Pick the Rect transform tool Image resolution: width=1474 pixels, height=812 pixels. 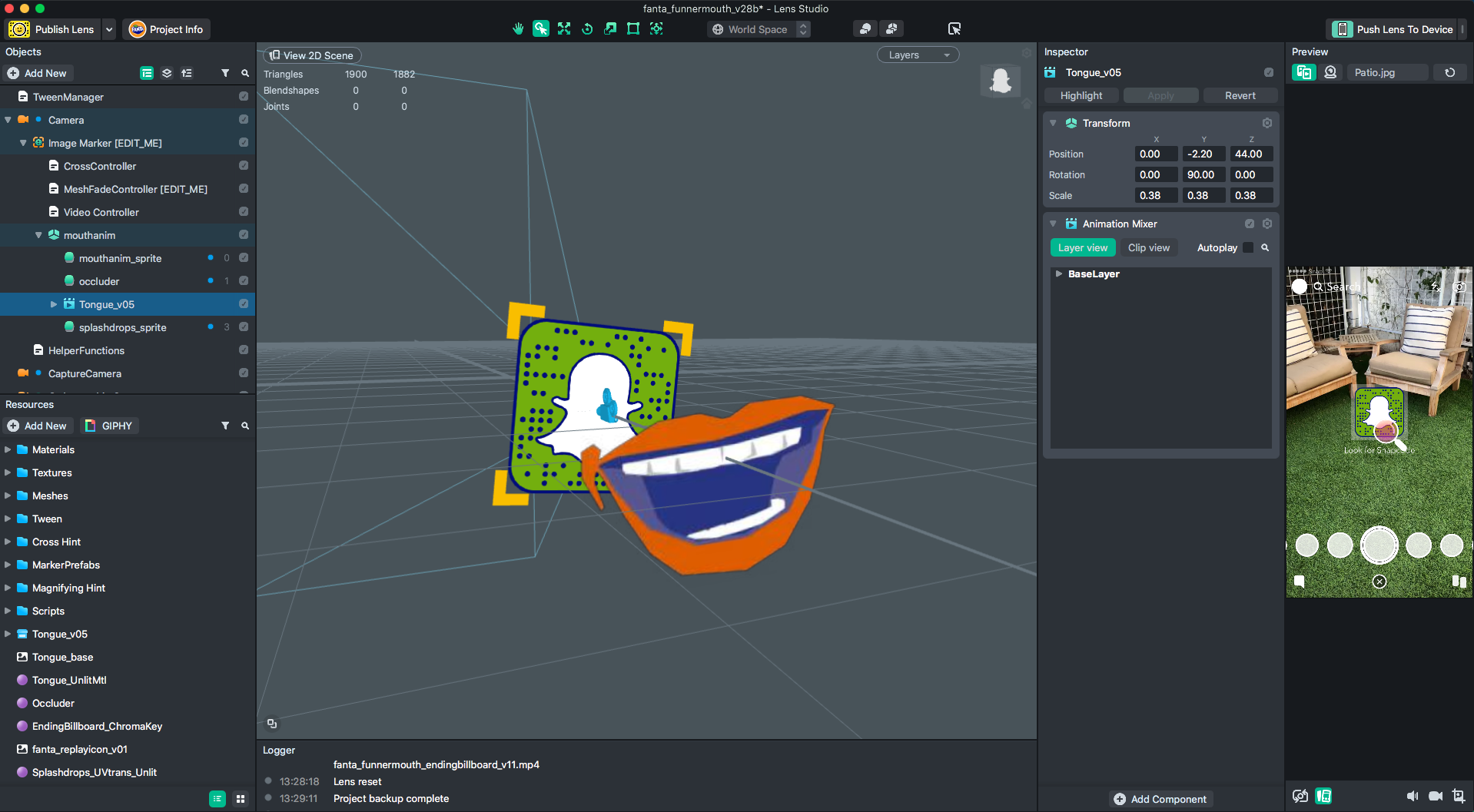[x=633, y=29]
